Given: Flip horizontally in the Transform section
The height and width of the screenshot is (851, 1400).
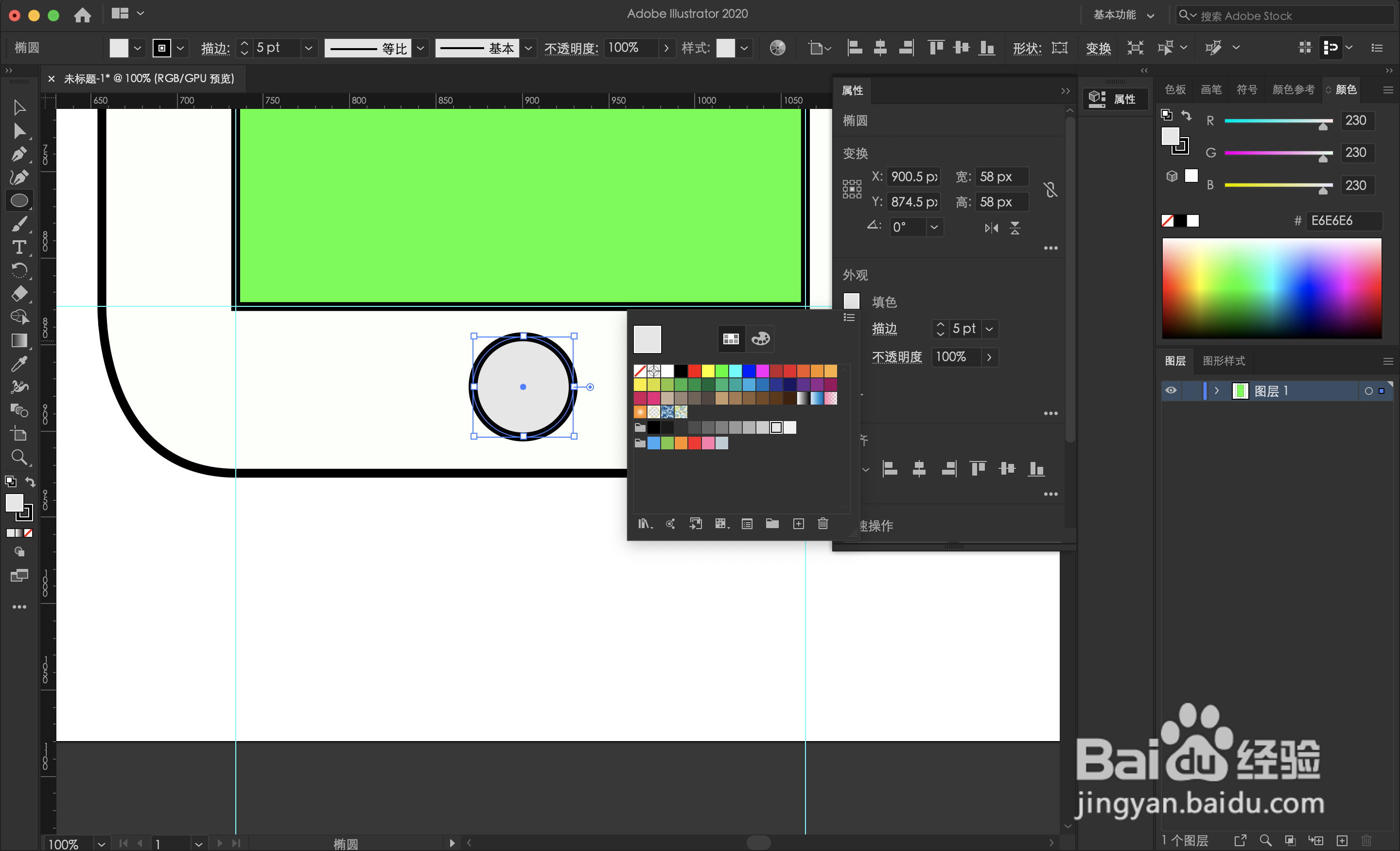Looking at the screenshot, I should [x=991, y=228].
